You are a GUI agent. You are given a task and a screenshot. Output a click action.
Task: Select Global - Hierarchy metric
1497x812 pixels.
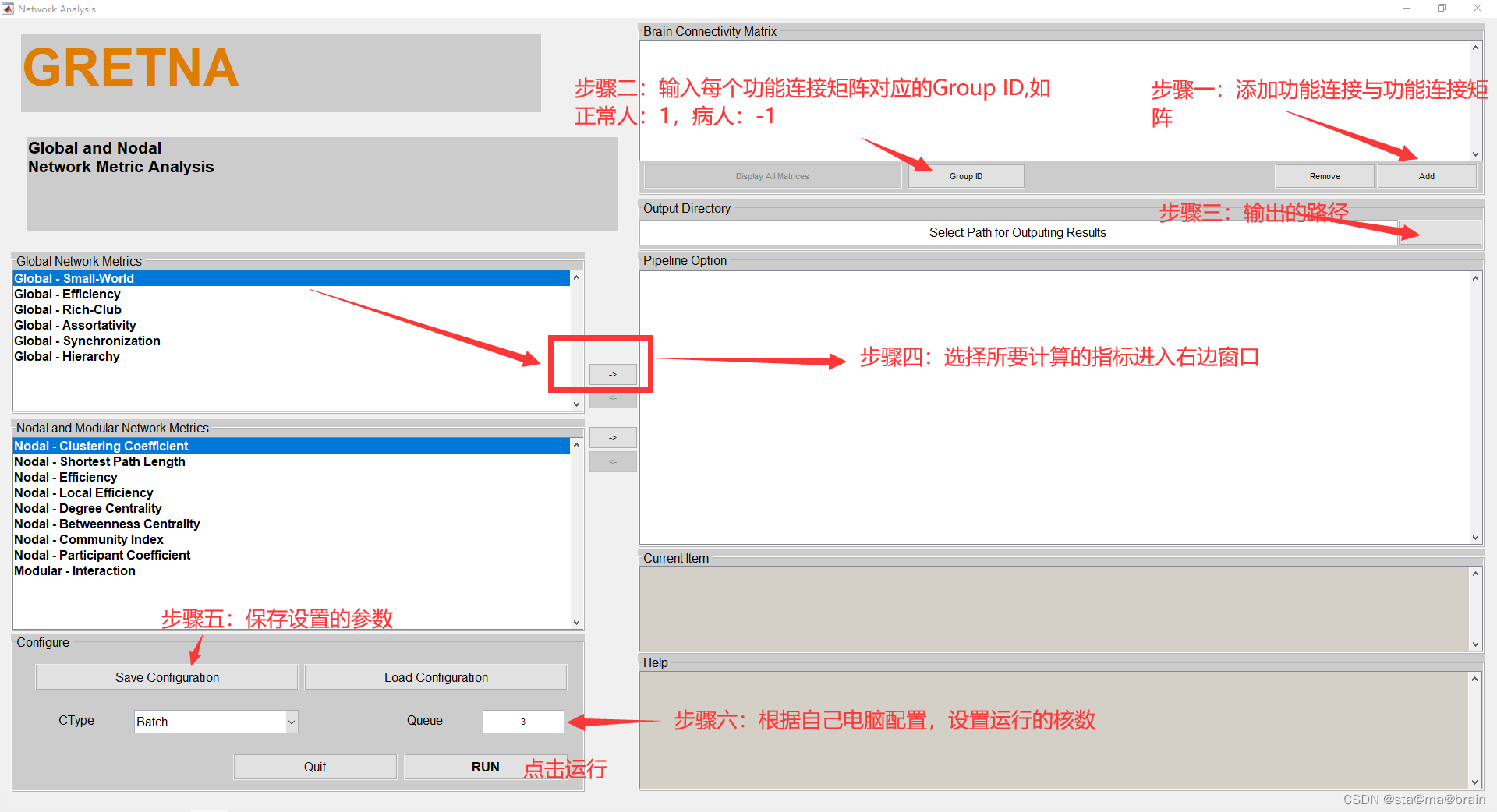point(292,356)
